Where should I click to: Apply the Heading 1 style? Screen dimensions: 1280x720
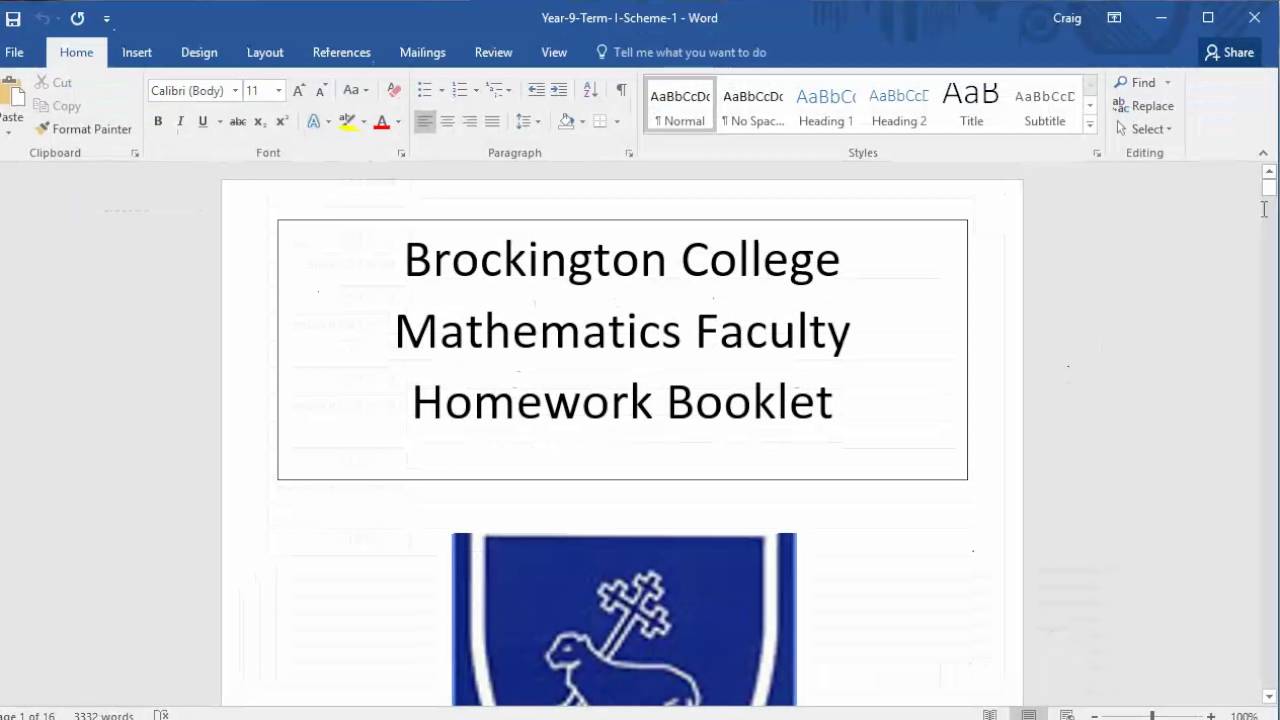826,105
